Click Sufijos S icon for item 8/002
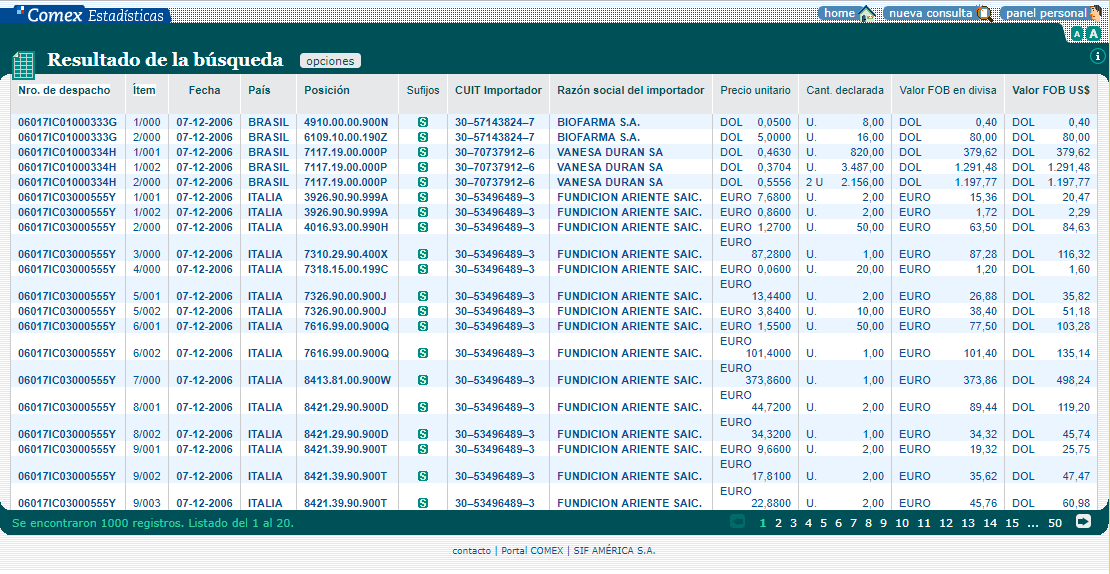 coord(423,434)
